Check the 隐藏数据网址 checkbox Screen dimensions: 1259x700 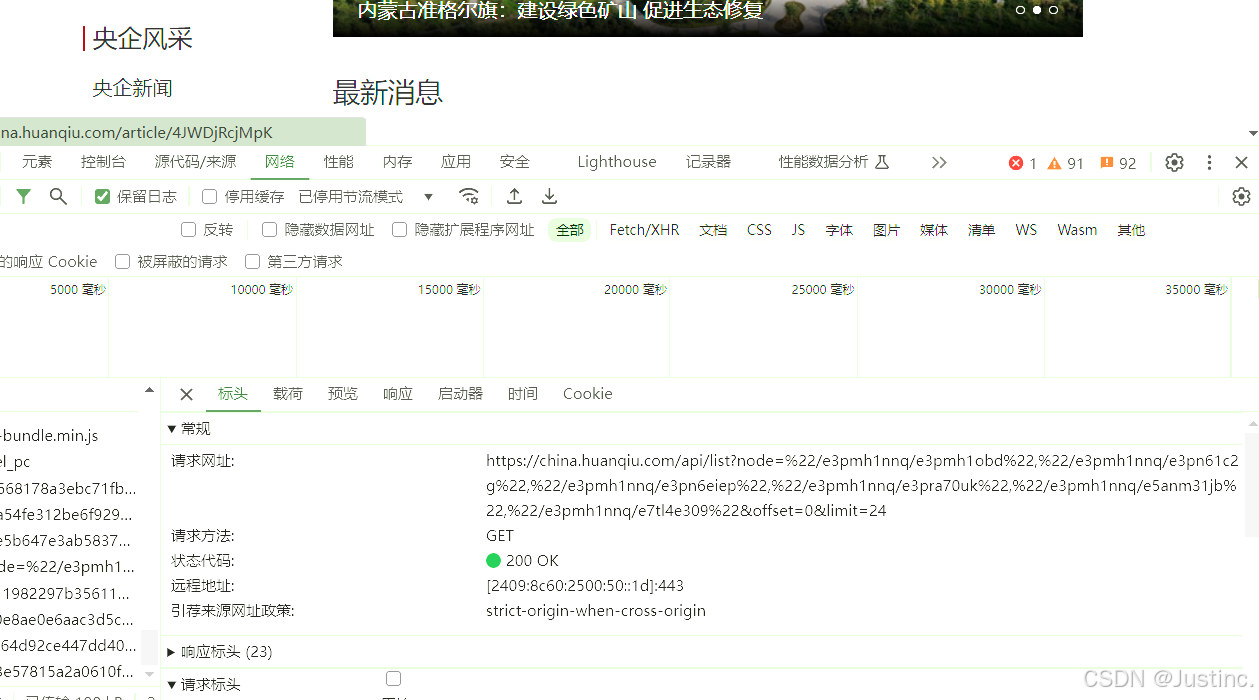[269, 230]
